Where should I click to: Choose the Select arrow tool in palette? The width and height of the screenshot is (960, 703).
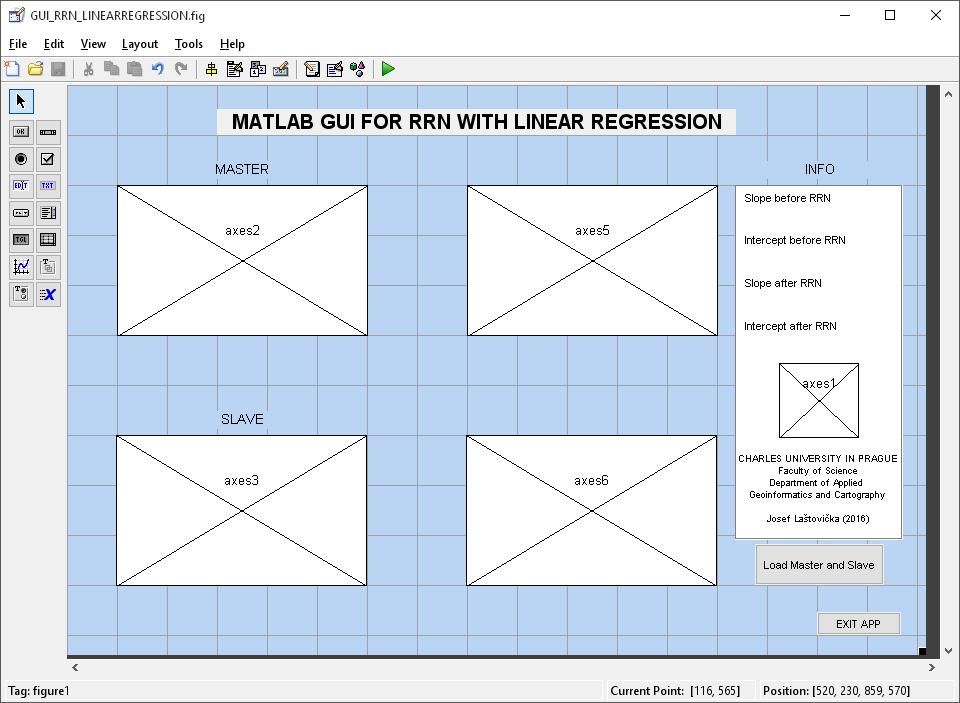[21, 101]
